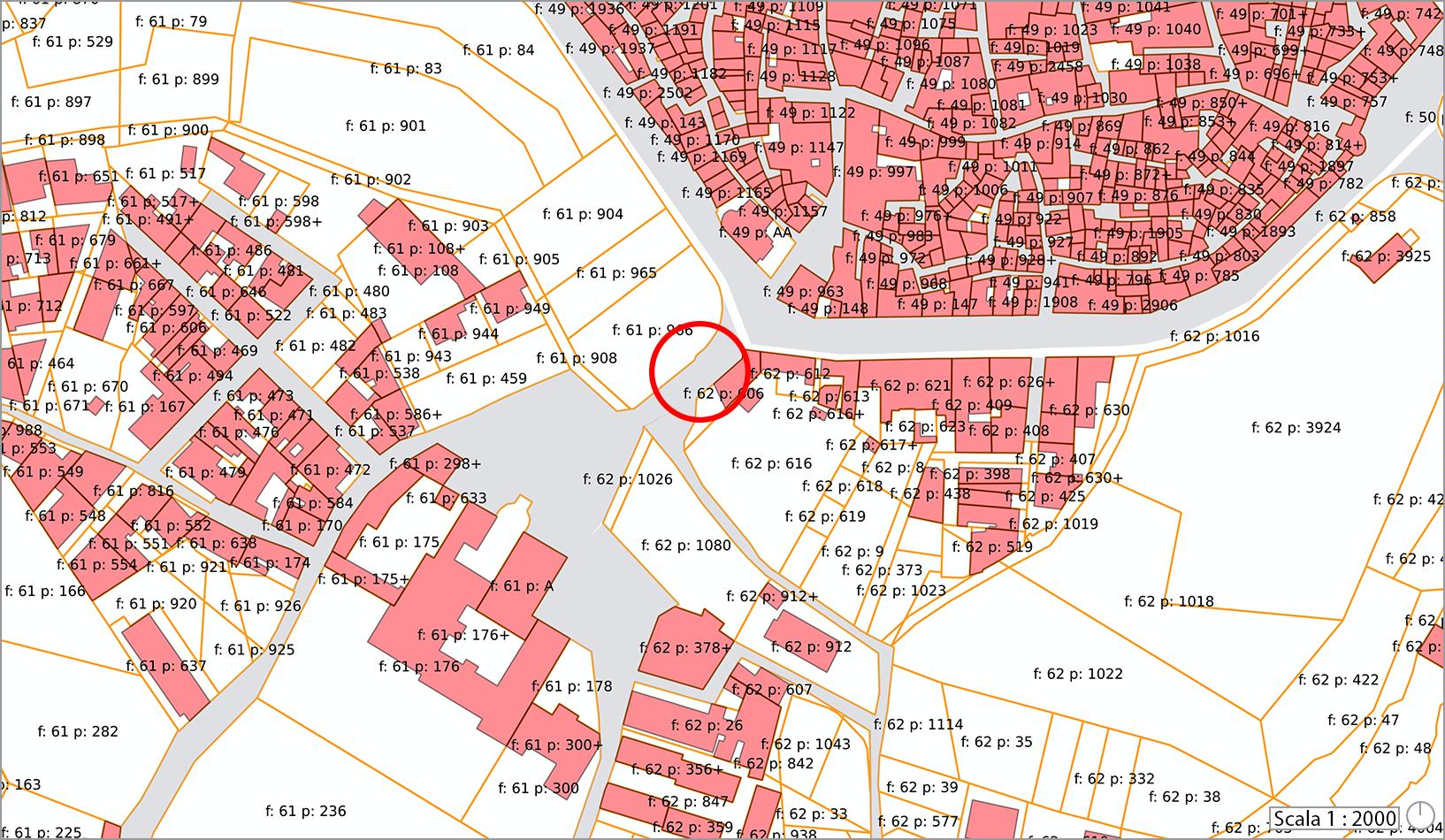The width and height of the screenshot is (1445, 840).
Task: Select parcel f: 61 p: 899
Action: click(x=179, y=80)
